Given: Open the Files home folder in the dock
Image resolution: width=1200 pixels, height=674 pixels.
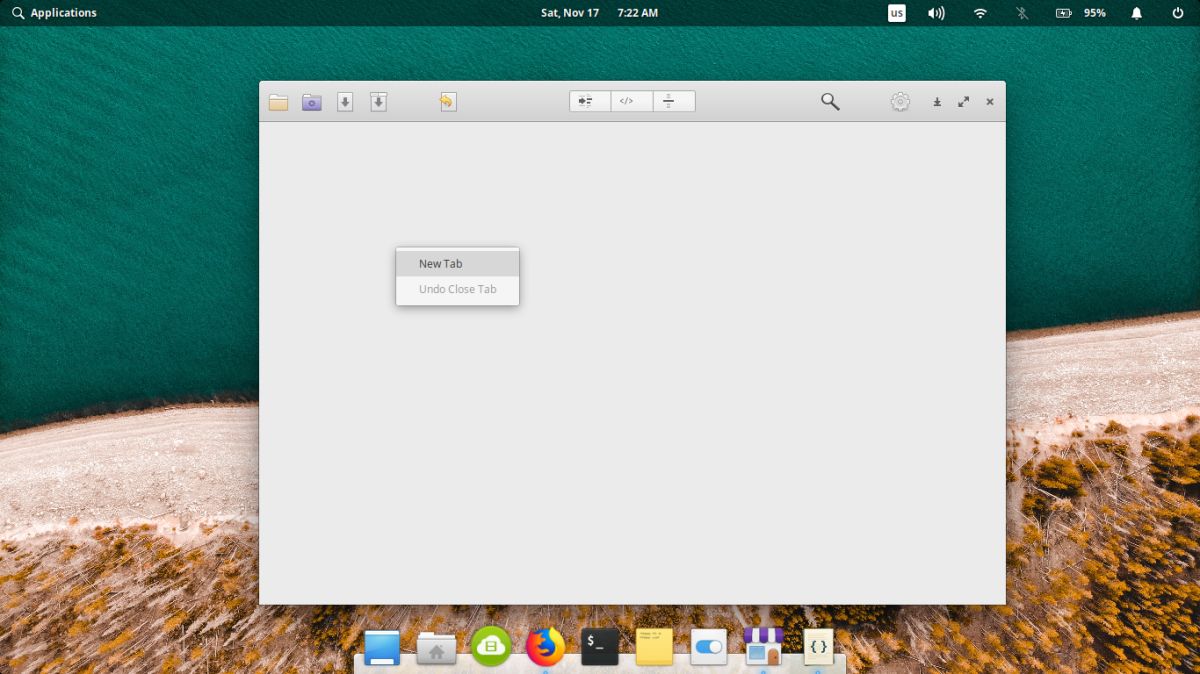Looking at the screenshot, I should (437, 648).
